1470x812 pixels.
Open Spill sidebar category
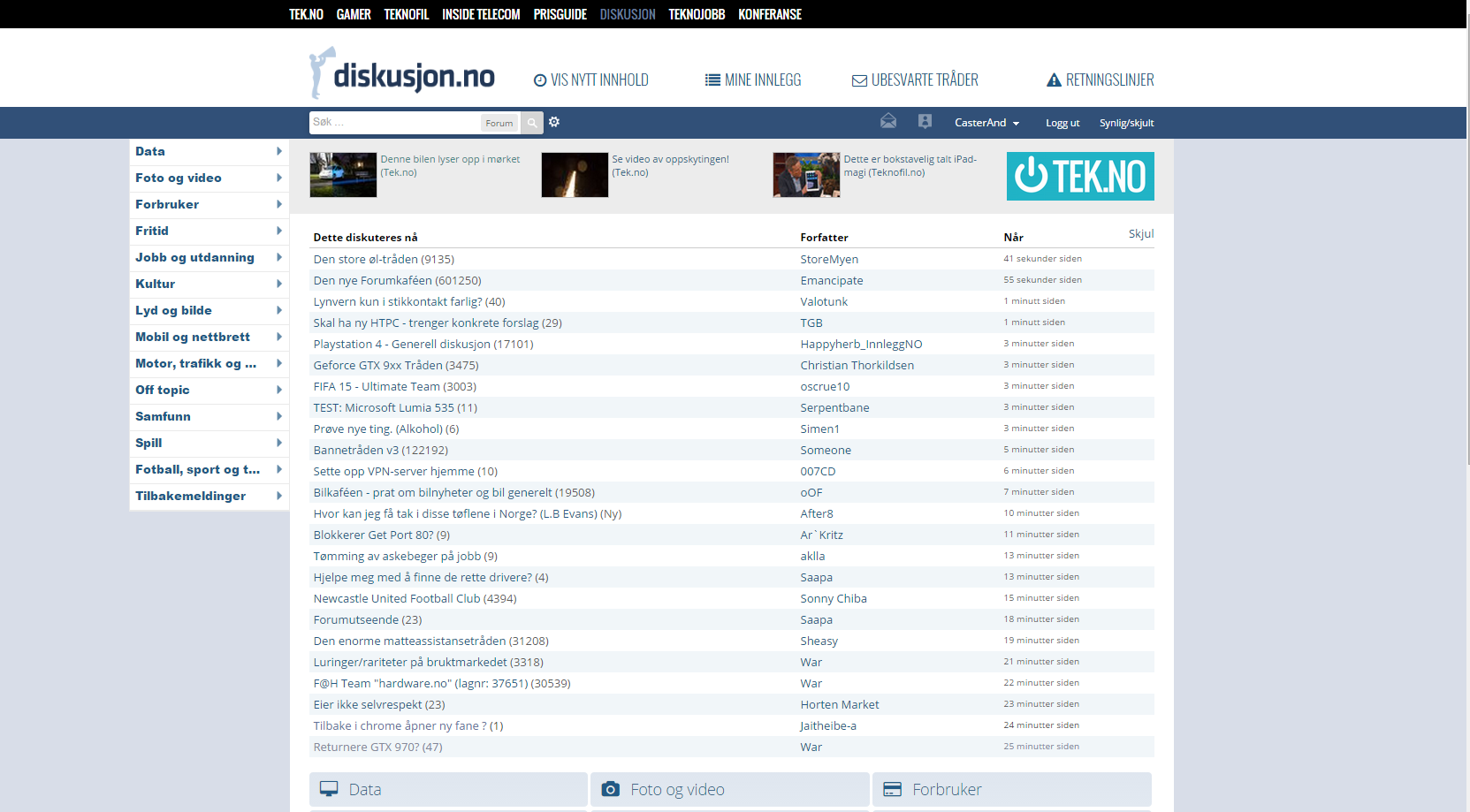149,443
